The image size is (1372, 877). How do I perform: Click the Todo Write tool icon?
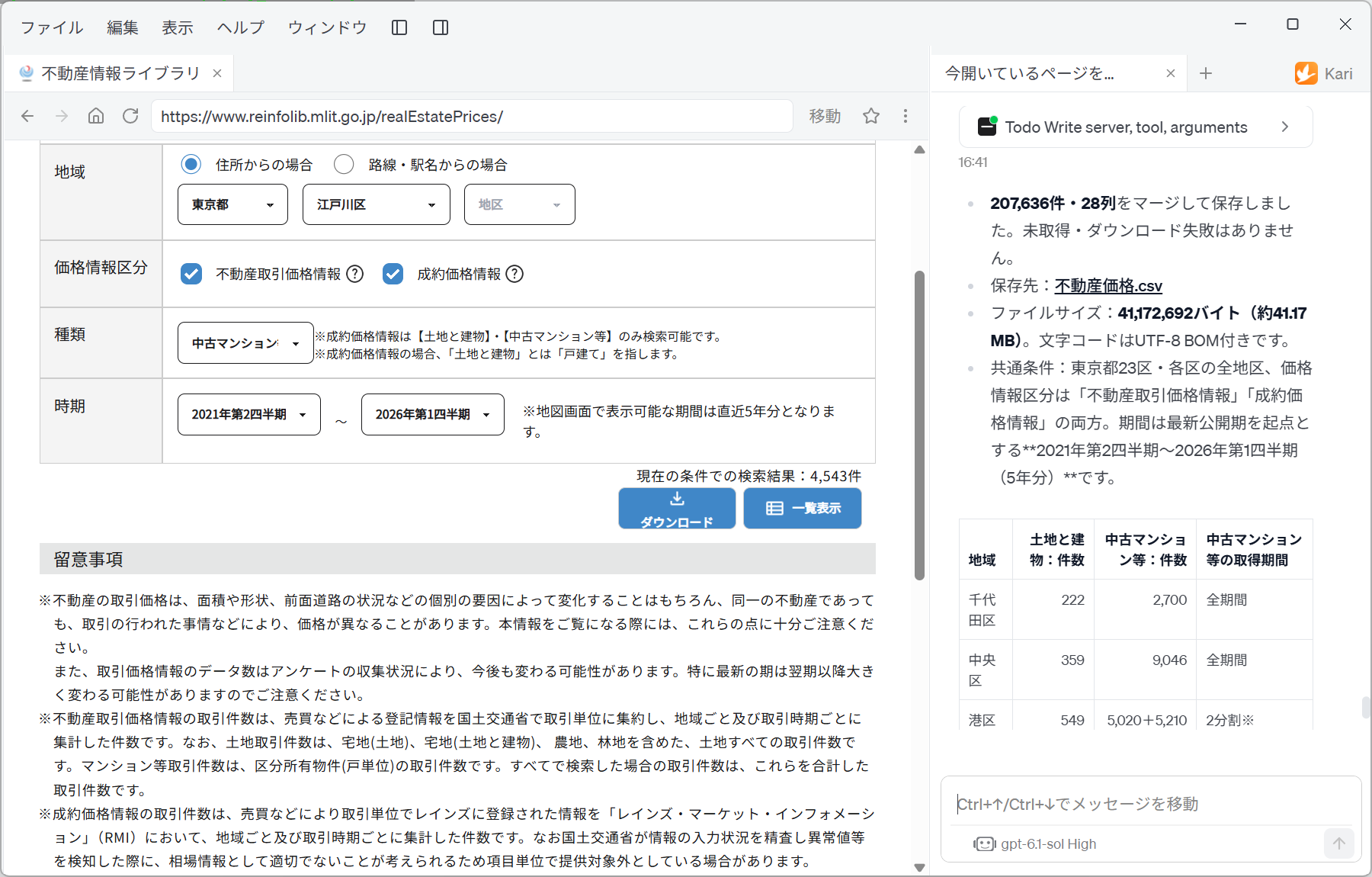[x=987, y=127]
